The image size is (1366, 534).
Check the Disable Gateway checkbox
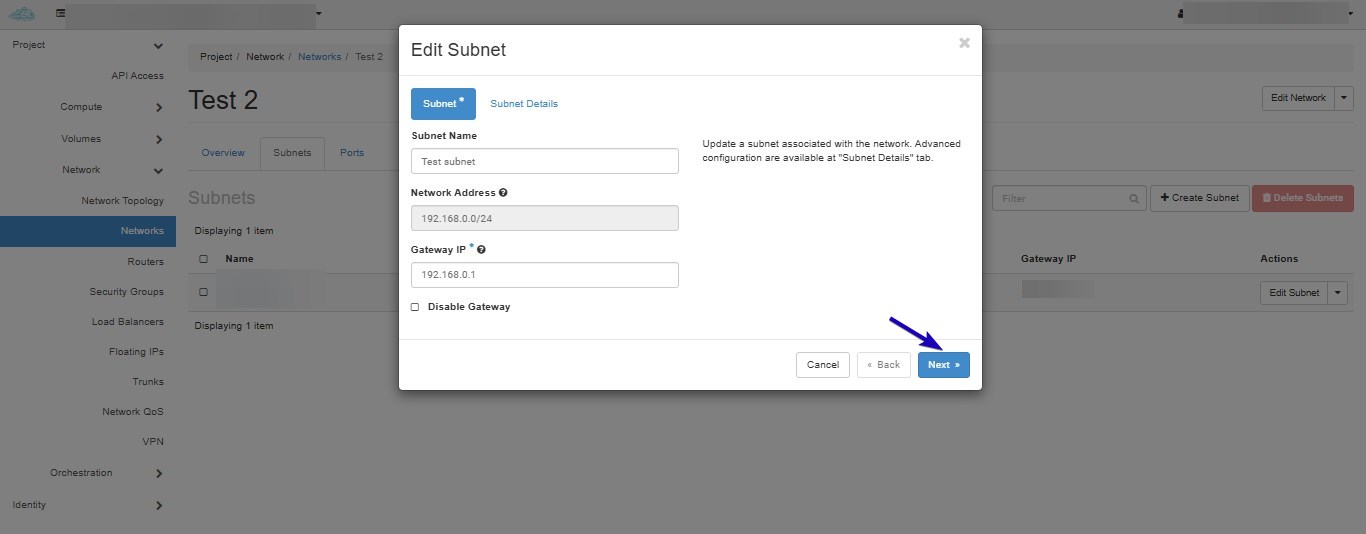point(415,307)
